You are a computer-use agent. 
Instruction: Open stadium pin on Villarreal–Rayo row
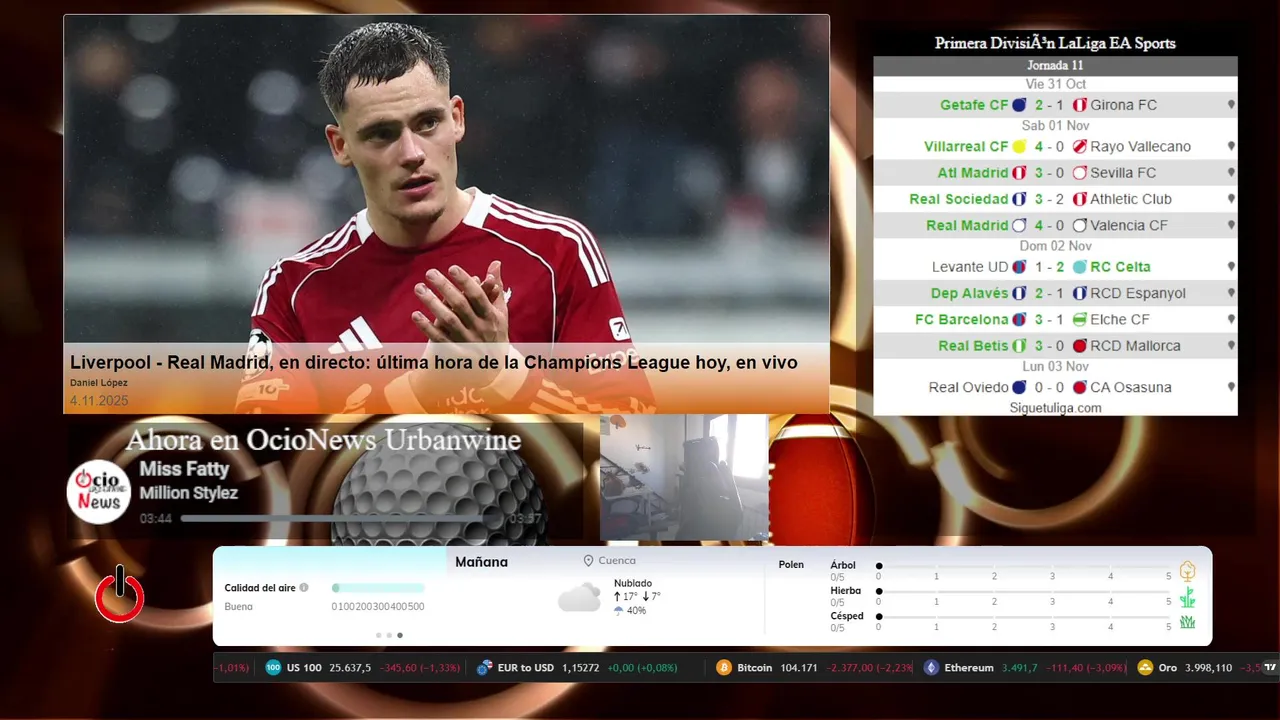pos(1231,147)
